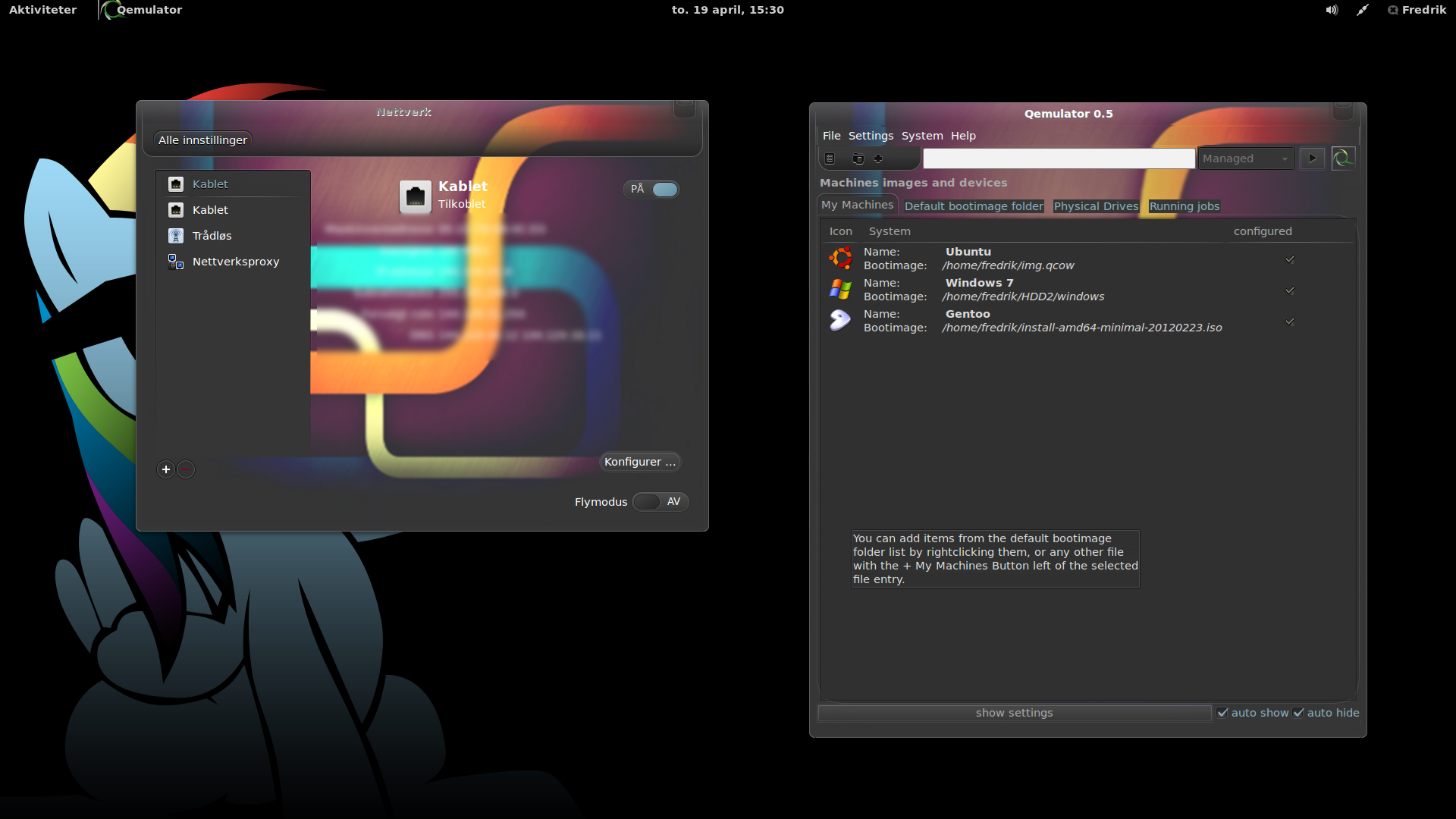Select path /home/fredrik/img.qcow

(1008, 265)
